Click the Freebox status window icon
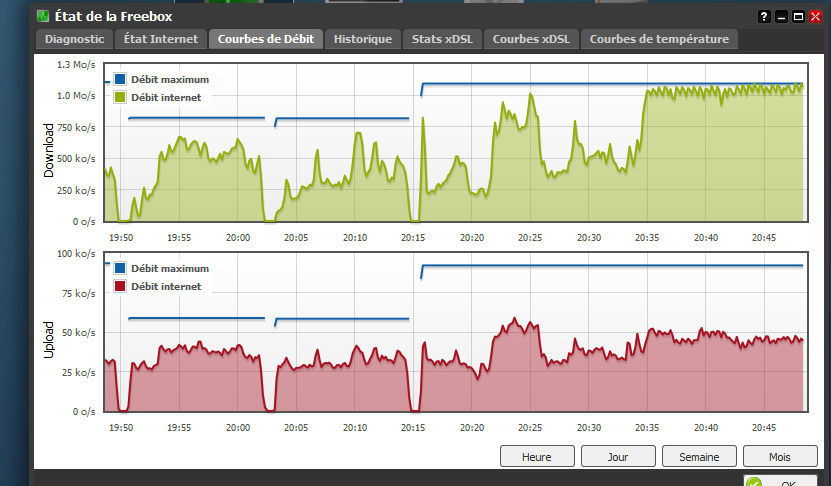The image size is (831, 486). 43,16
